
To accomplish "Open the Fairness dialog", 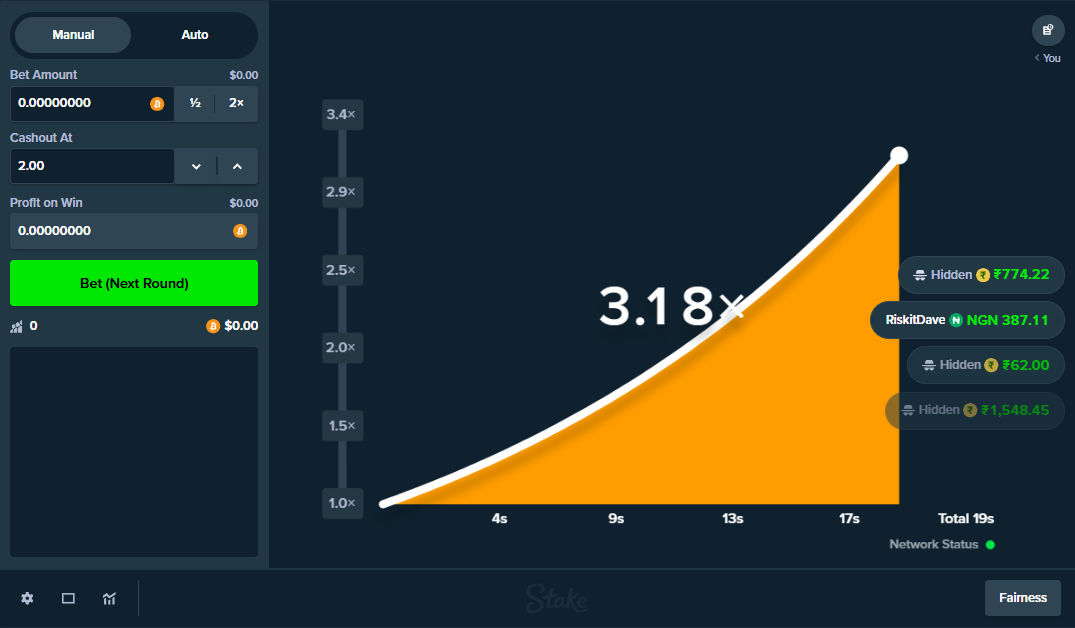I will pyautogui.click(x=1022, y=597).
